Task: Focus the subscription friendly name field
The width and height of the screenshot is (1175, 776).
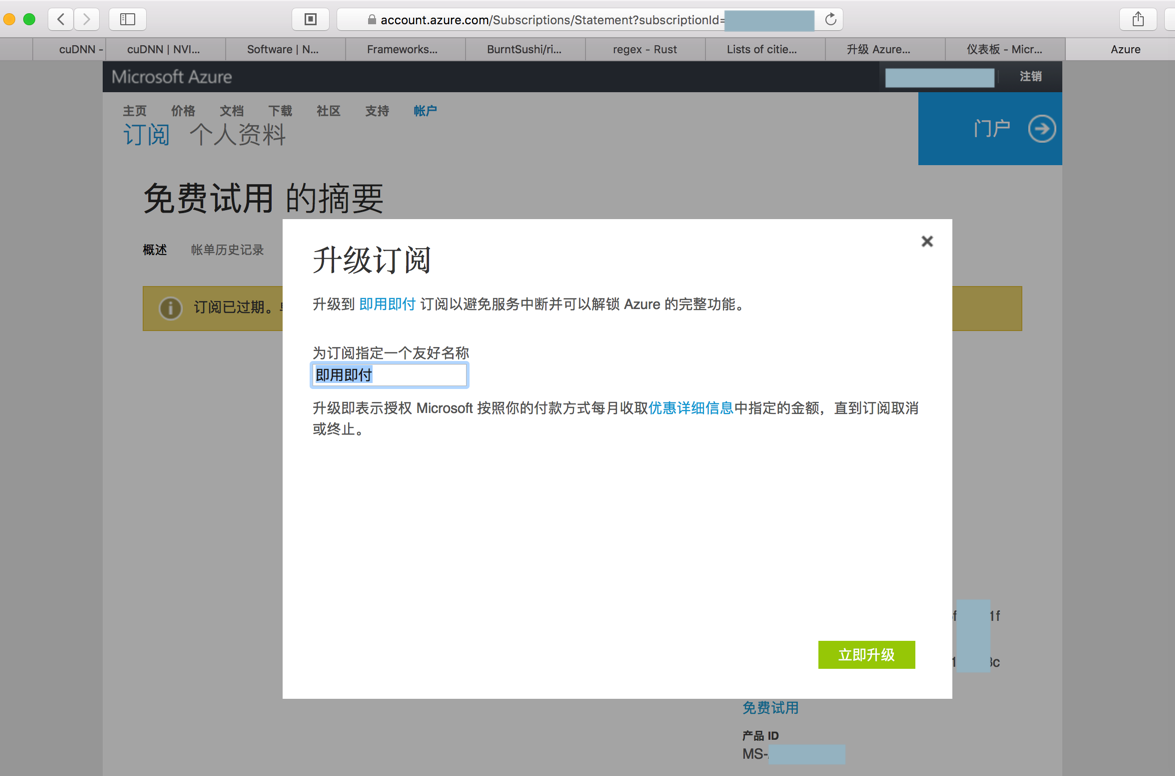Action: [390, 375]
